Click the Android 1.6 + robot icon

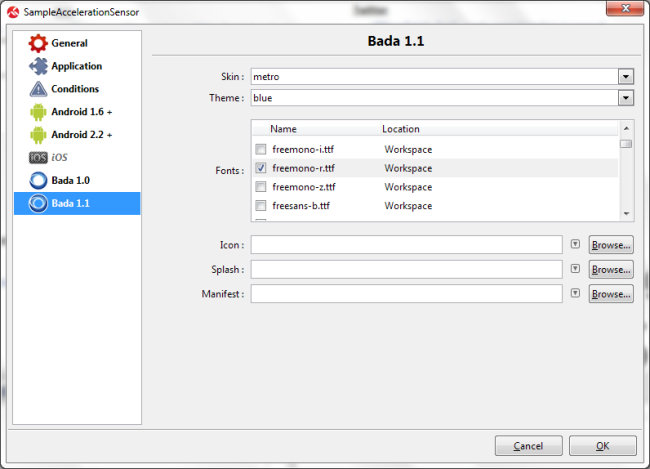tap(38, 112)
